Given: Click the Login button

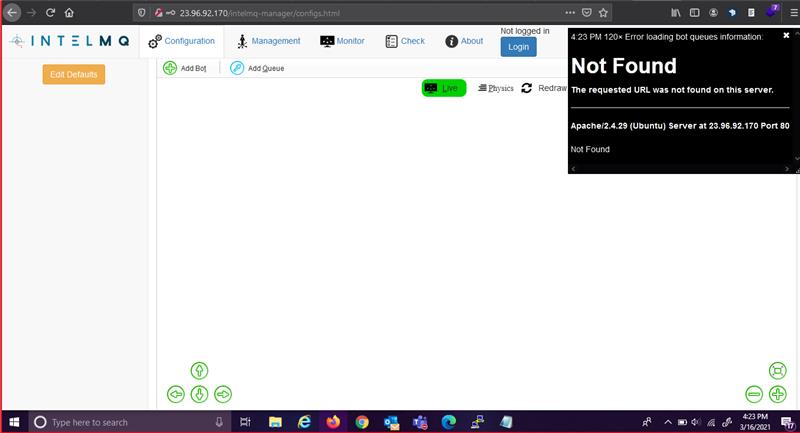Looking at the screenshot, I should point(518,47).
